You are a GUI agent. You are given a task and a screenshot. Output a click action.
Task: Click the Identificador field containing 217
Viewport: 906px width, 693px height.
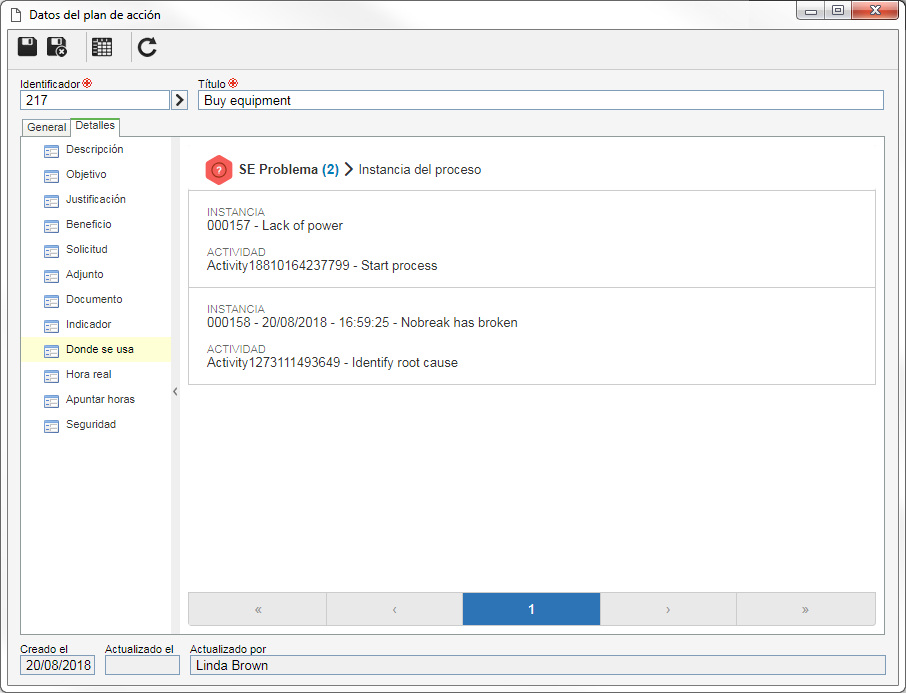(x=95, y=100)
